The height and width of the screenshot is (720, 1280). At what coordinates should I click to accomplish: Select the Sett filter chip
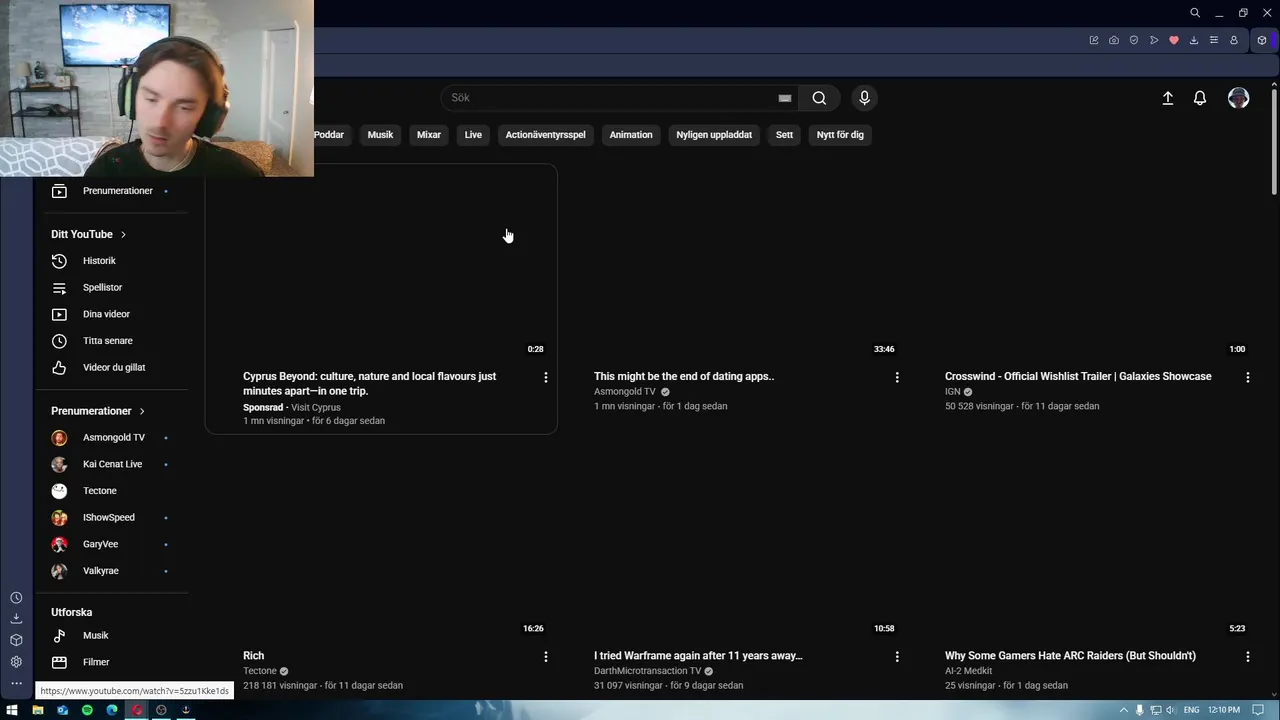pos(785,135)
